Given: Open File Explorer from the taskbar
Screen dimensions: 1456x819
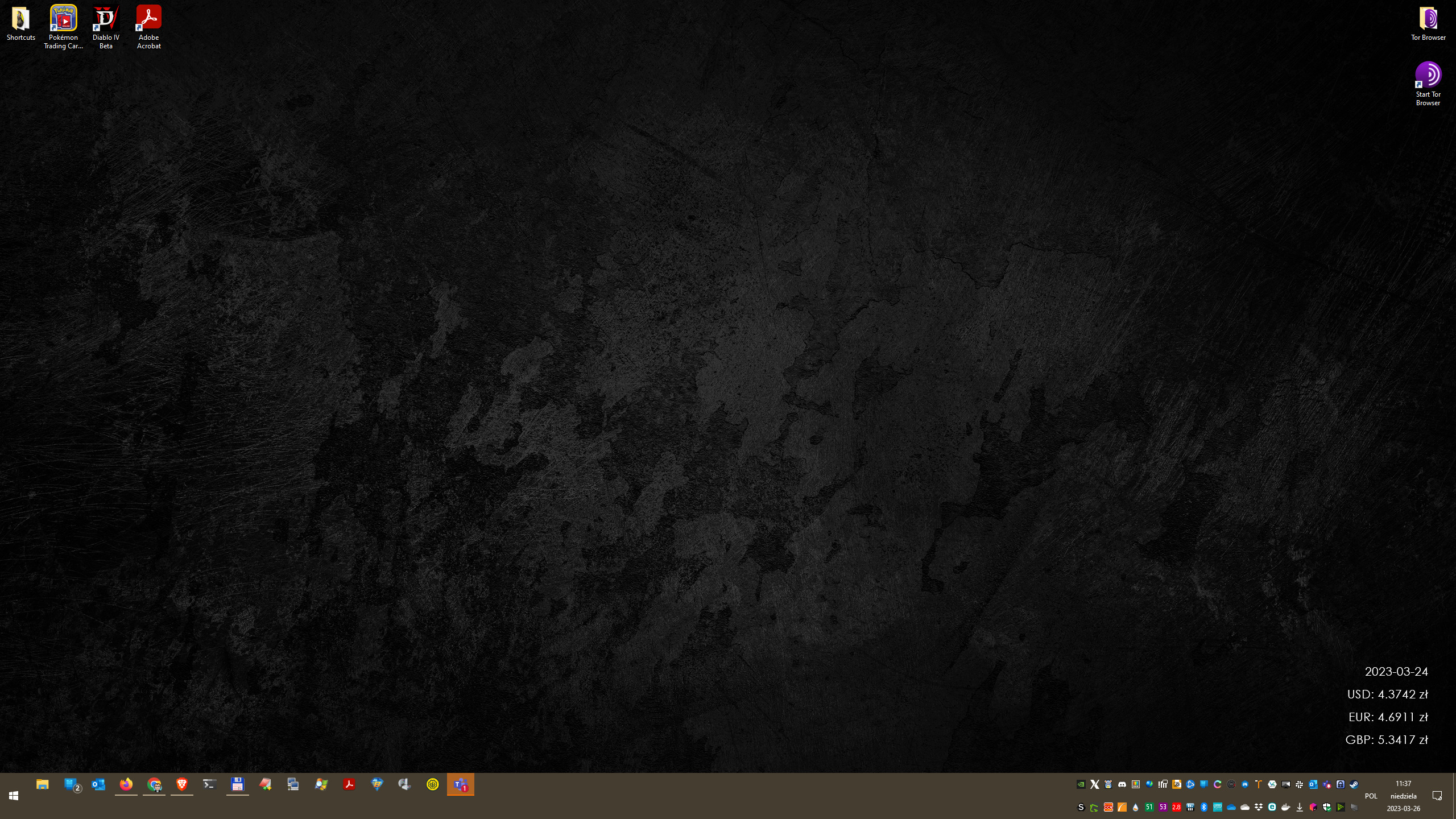Looking at the screenshot, I should click(42, 785).
